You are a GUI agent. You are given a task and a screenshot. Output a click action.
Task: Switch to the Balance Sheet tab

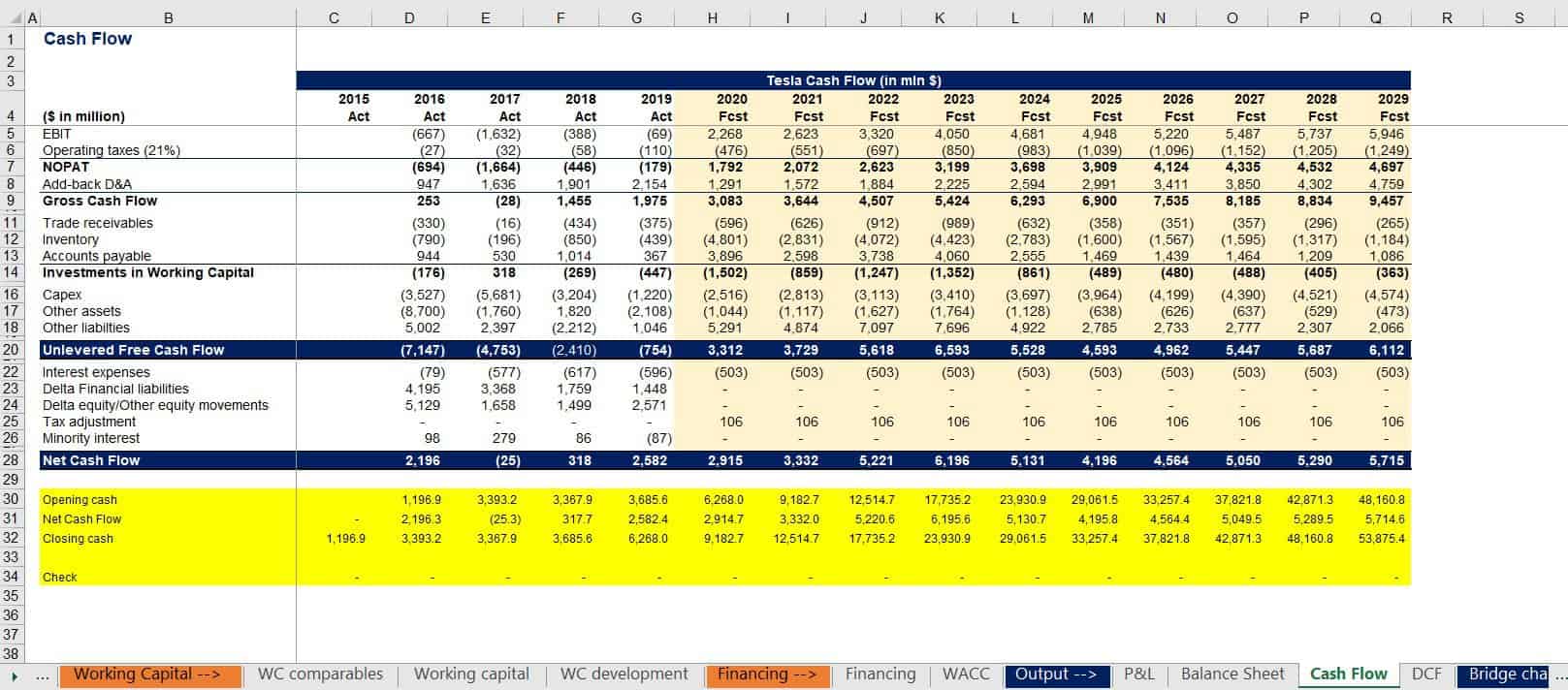click(1232, 674)
